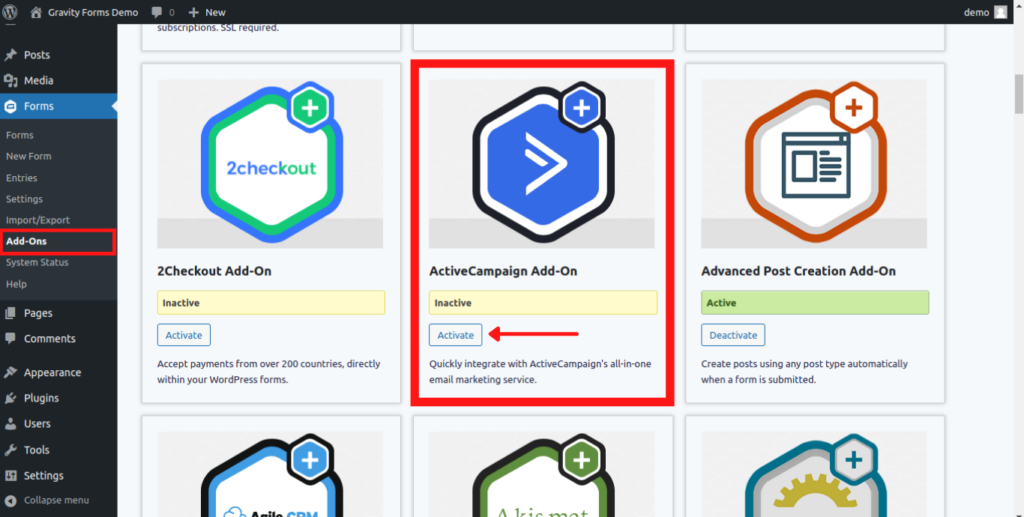The width and height of the screenshot is (1024, 517).
Task: Open the Forms submenu item
Action: click(x=20, y=135)
